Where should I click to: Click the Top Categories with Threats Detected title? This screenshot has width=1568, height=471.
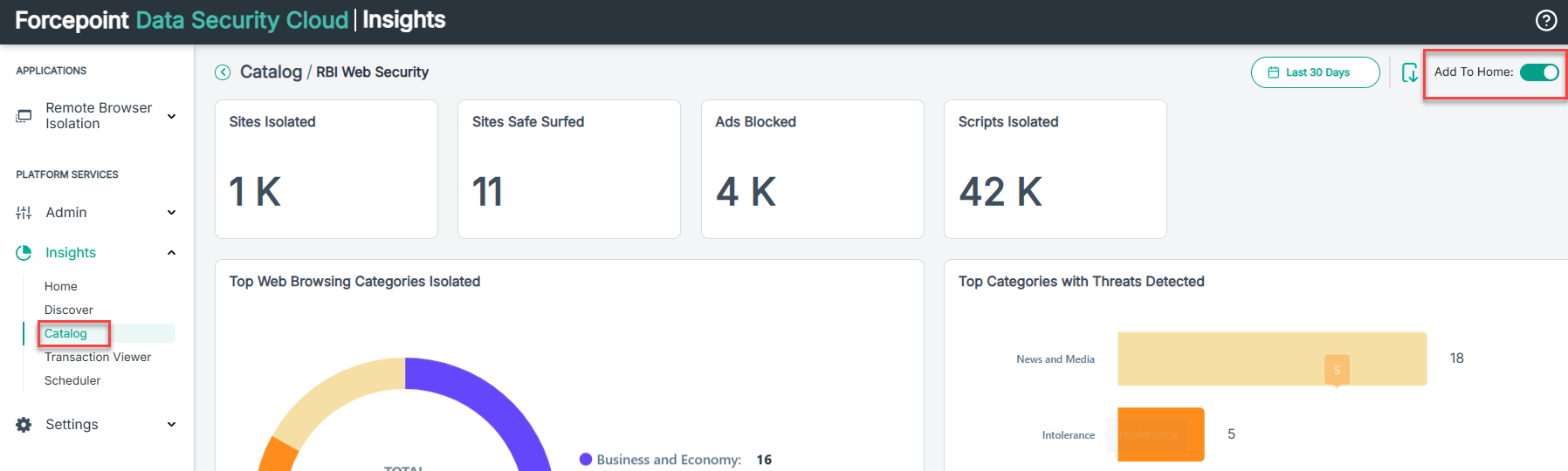pos(1081,282)
